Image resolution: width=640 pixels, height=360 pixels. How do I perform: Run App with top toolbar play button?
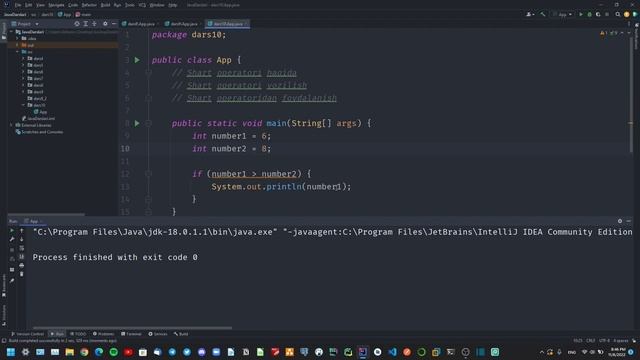[581, 14]
